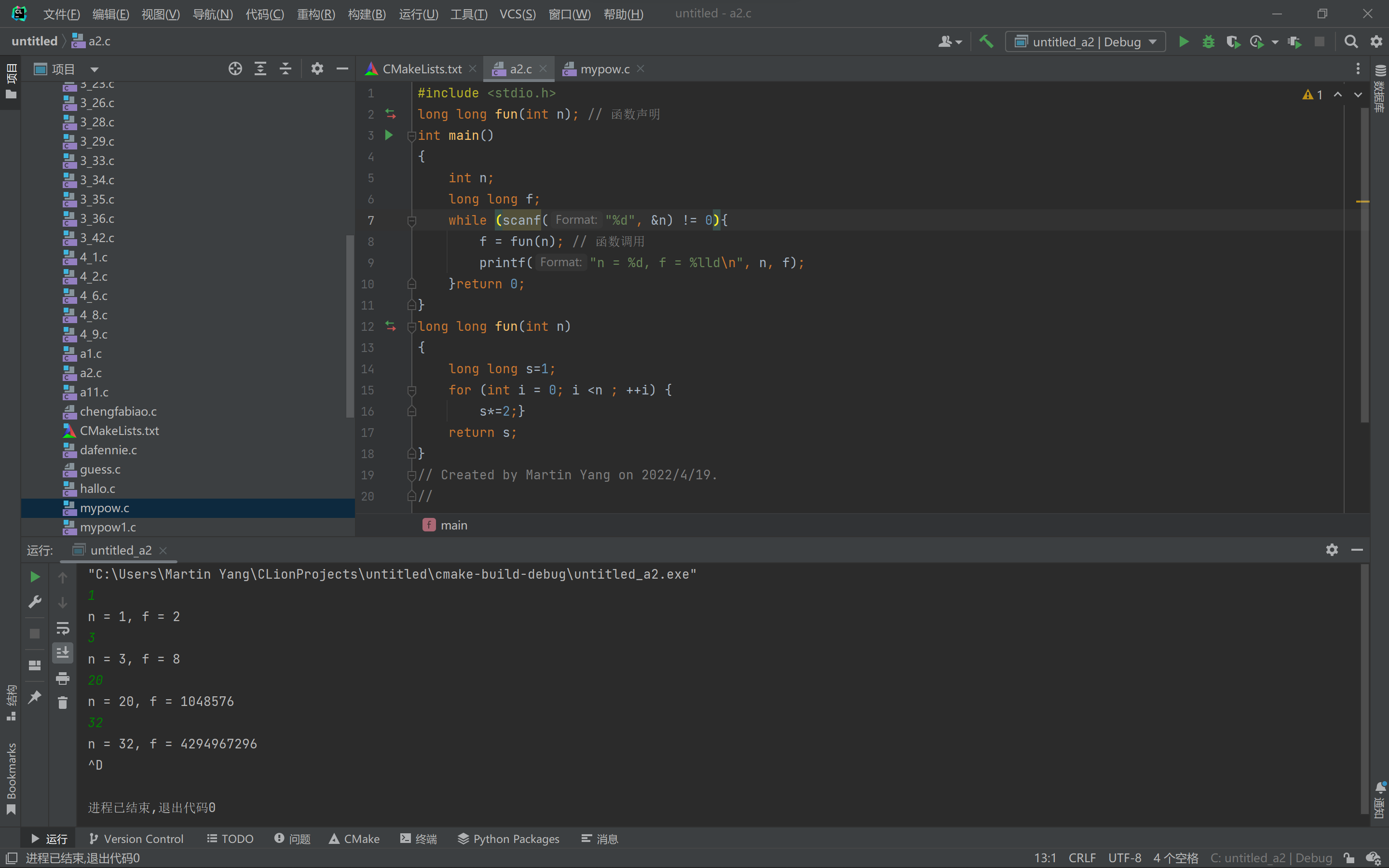
Task: Clear run output with the trash icon
Action: point(63,703)
